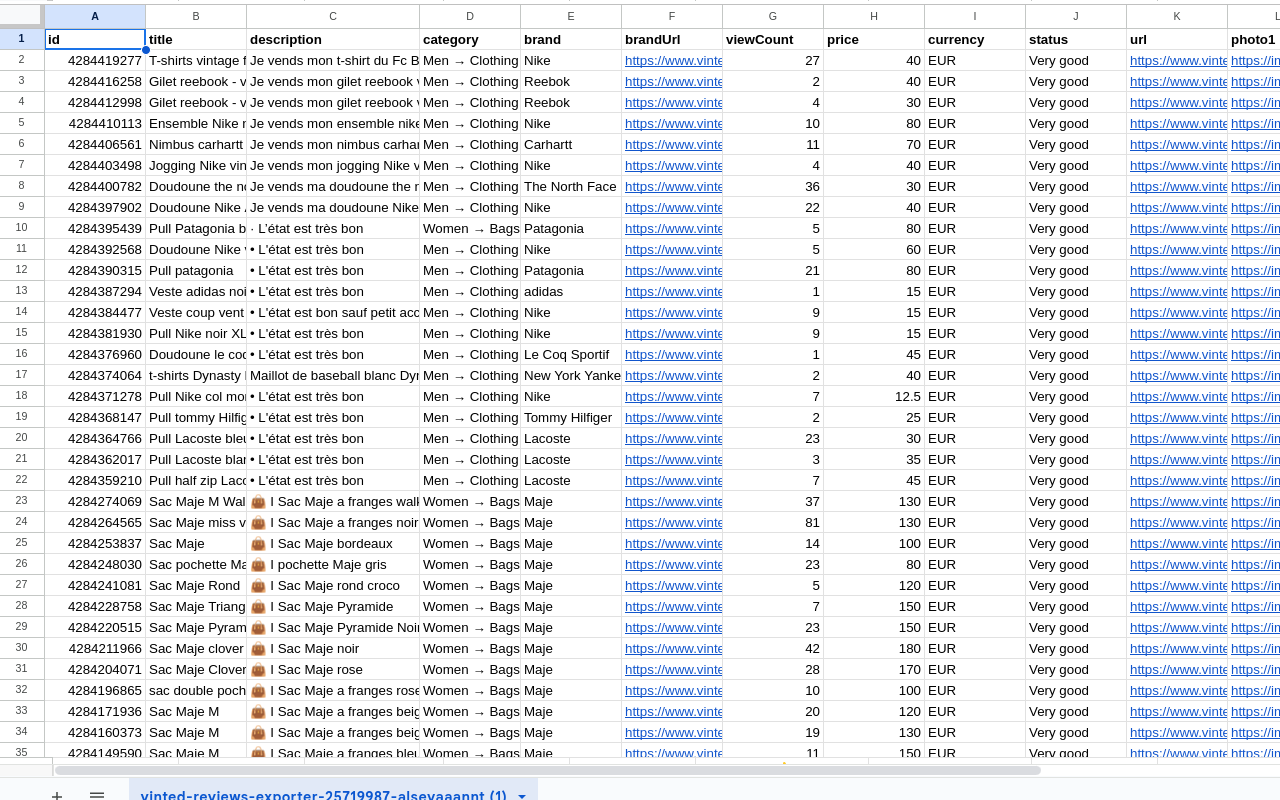Select column J header
Screen dimensions: 1280x800
coord(1076,17)
